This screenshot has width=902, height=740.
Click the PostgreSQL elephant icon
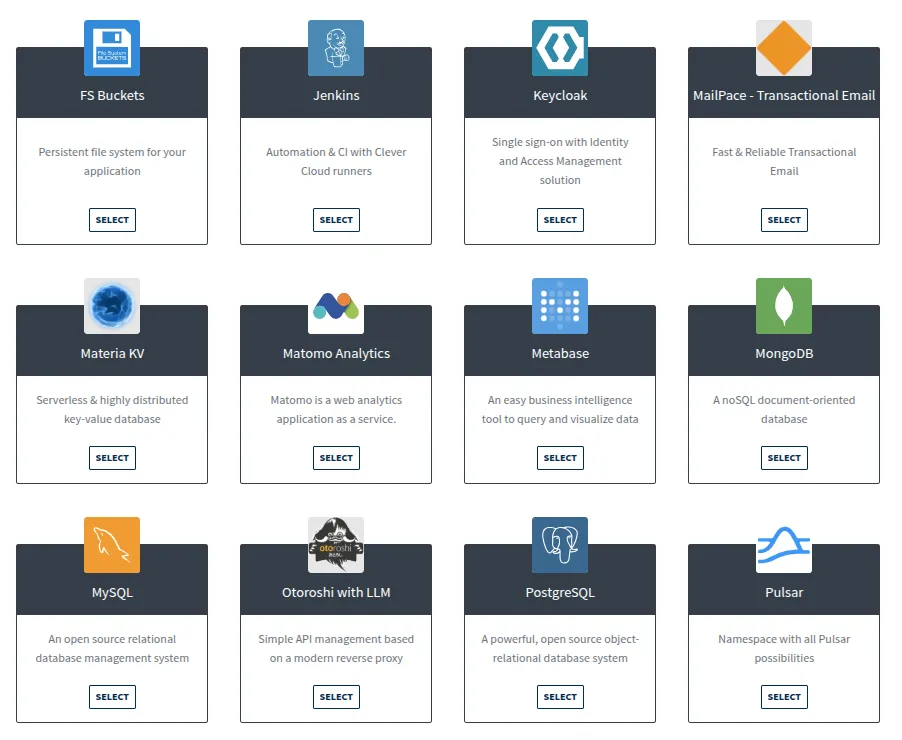click(x=560, y=545)
